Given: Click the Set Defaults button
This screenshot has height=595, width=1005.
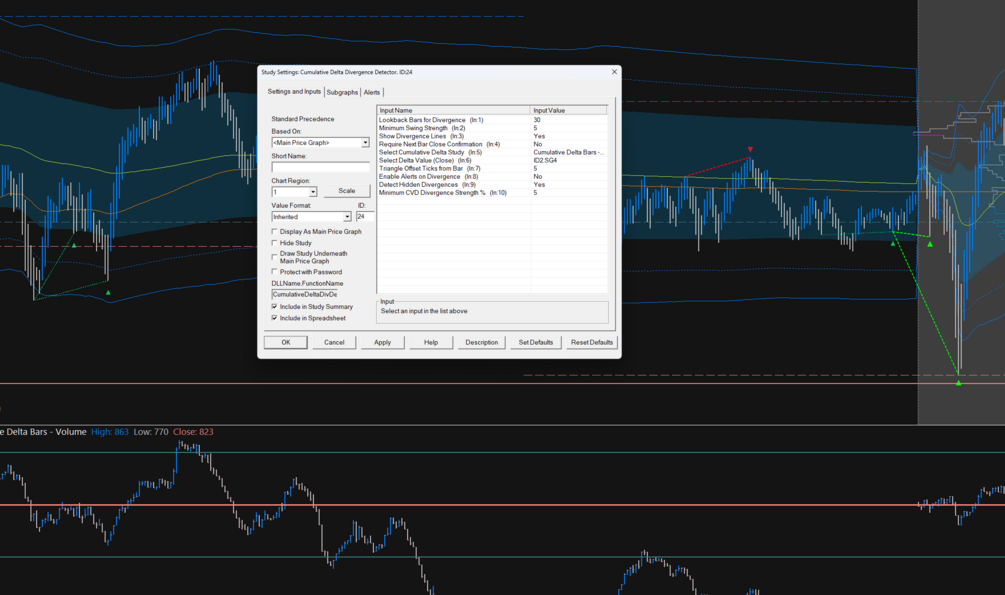Looking at the screenshot, I should tap(536, 342).
